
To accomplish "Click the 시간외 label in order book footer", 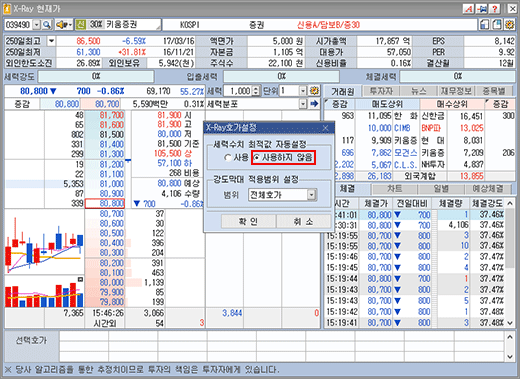I will click(105, 323).
